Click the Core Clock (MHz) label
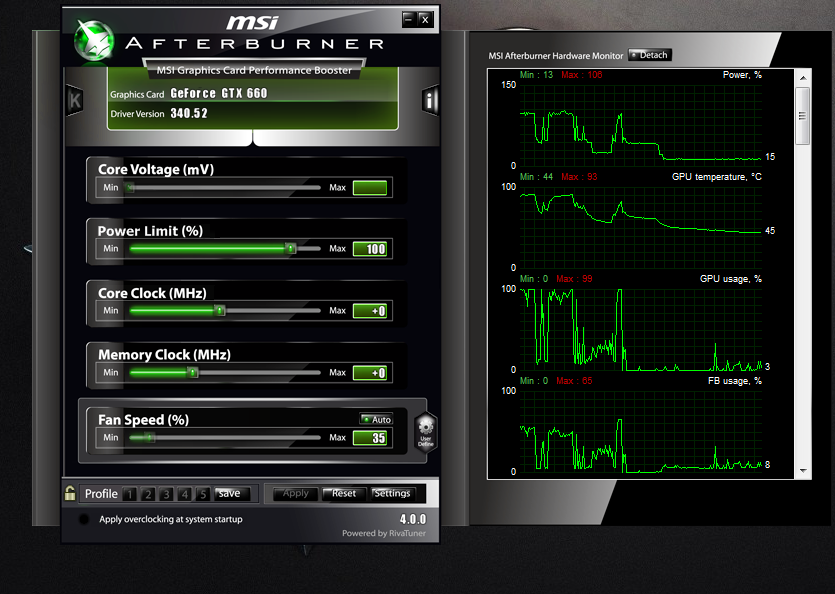This screenshot has height=594, width=835. coord(152,293)
